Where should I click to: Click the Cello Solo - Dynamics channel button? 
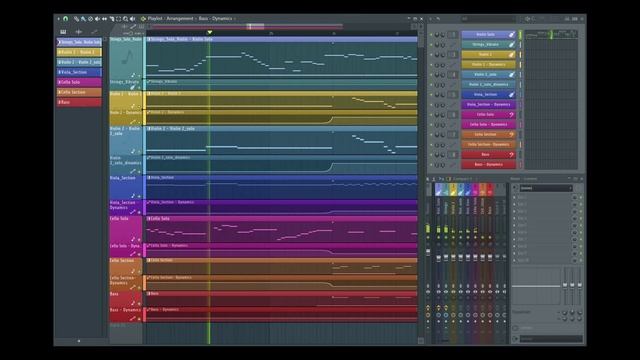click(489, 124)
